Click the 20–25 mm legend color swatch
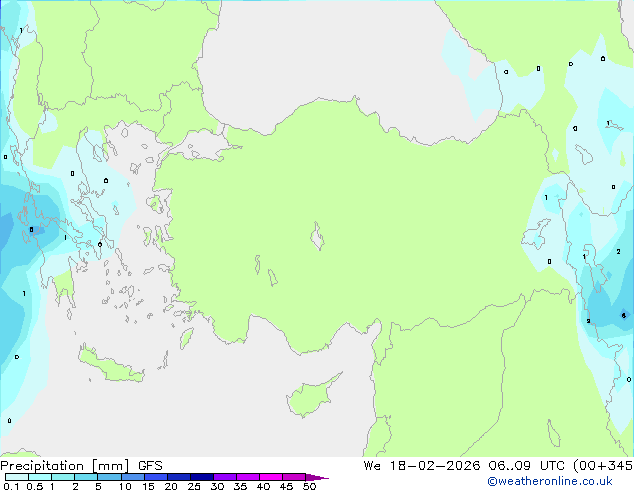The image size is (634, 490). pyautogui.click(x=178, y=477)
